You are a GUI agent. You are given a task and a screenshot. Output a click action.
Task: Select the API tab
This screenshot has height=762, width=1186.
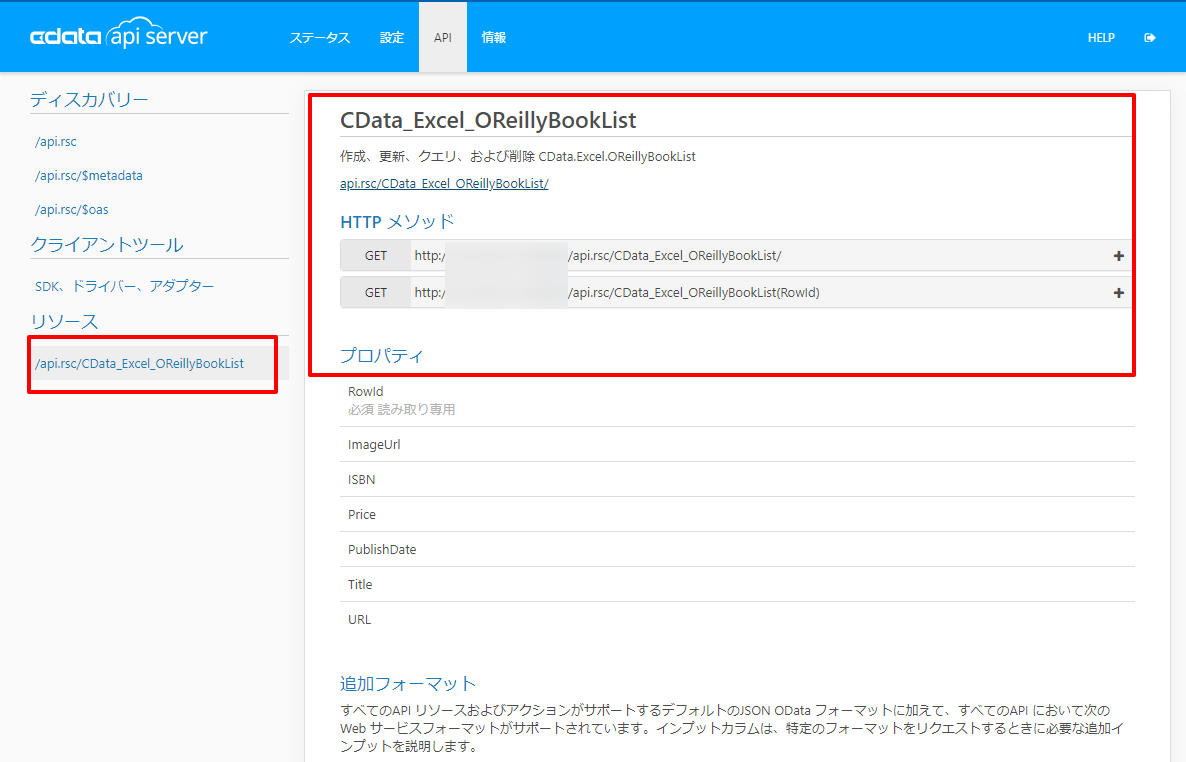442,38
